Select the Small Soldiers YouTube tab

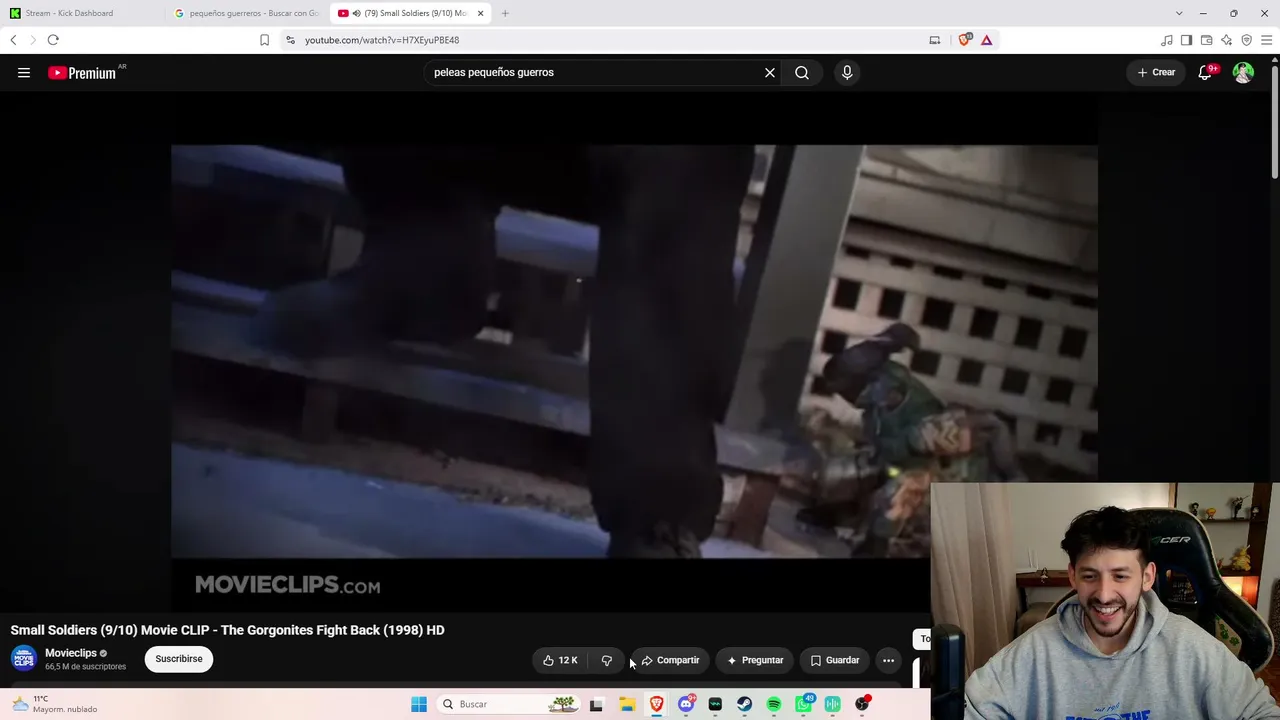pyautogui.click(x=410, y=13)
